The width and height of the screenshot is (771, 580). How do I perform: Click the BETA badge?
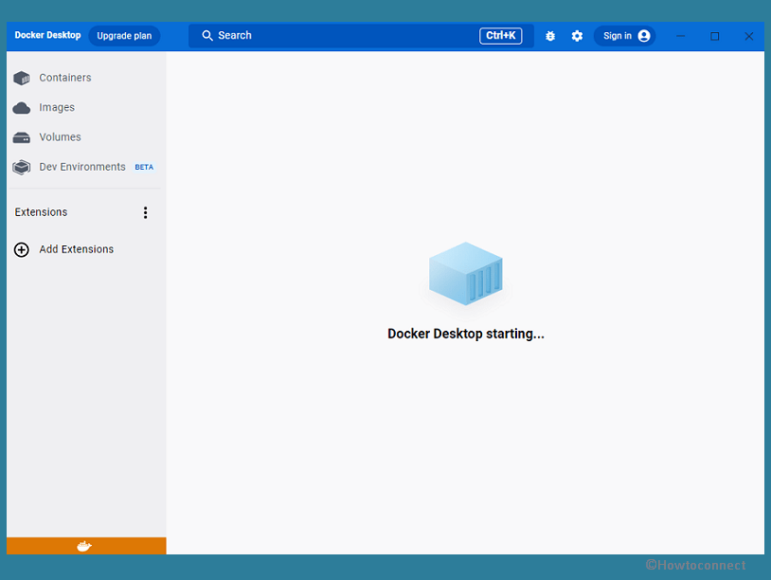[x=144, y=167]
